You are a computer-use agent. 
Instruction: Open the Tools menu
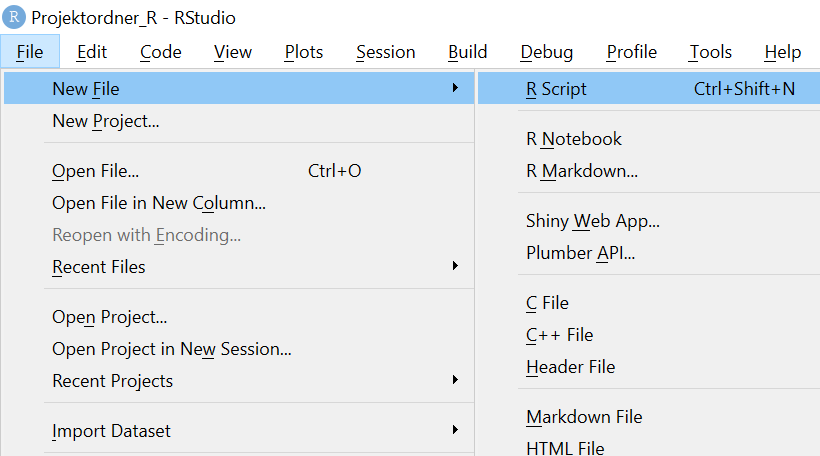(x=710, y=52)
